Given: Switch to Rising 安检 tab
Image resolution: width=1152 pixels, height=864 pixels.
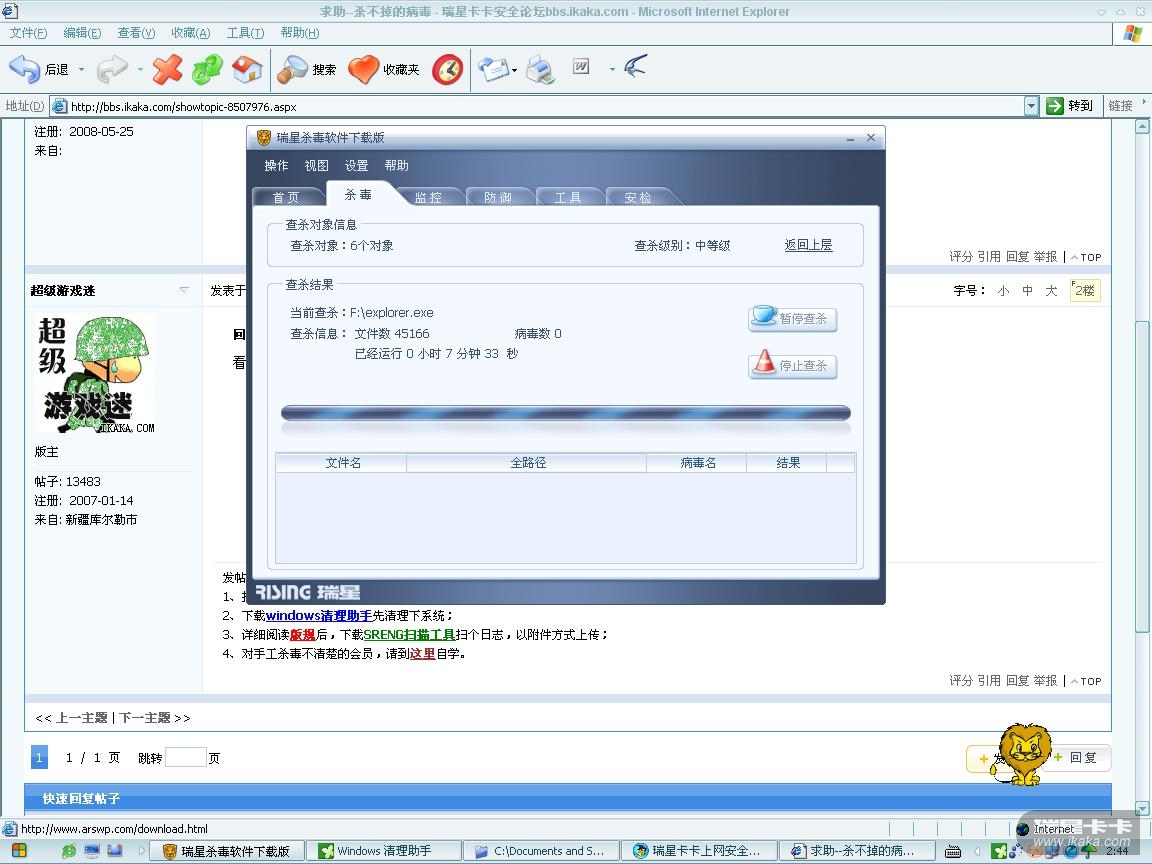Looking at the screenshot, I should (x=638, y=197).
